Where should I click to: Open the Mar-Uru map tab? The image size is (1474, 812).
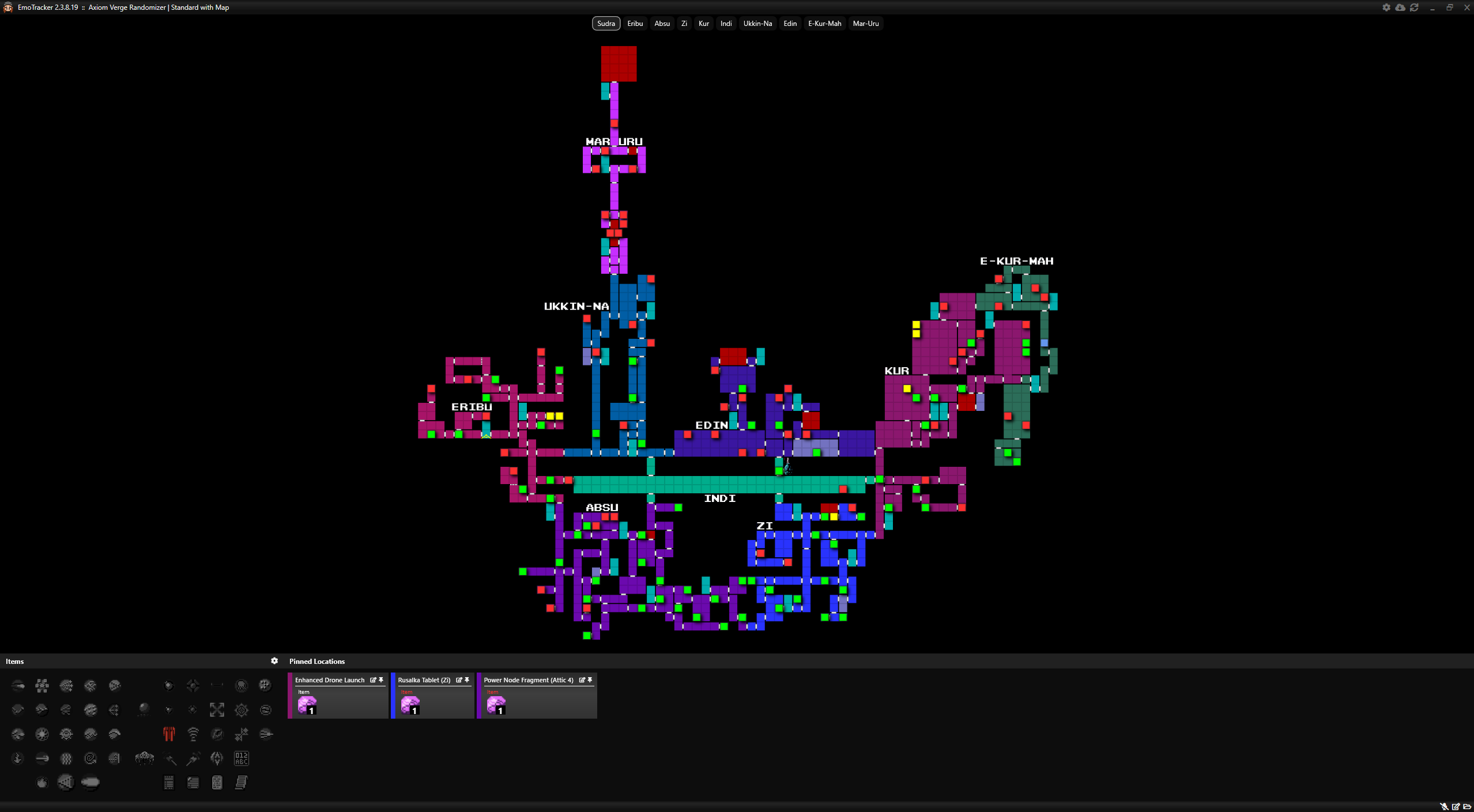tap(865, 24)
